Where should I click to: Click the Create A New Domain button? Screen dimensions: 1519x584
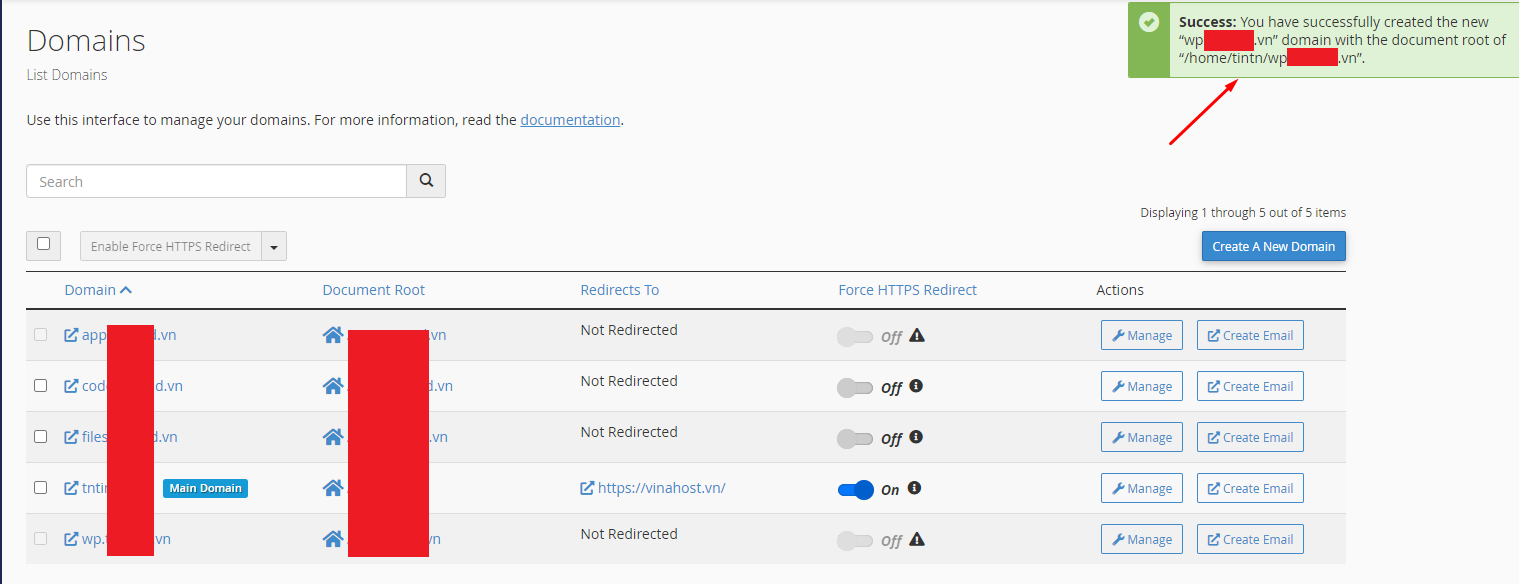(1273, 246)
